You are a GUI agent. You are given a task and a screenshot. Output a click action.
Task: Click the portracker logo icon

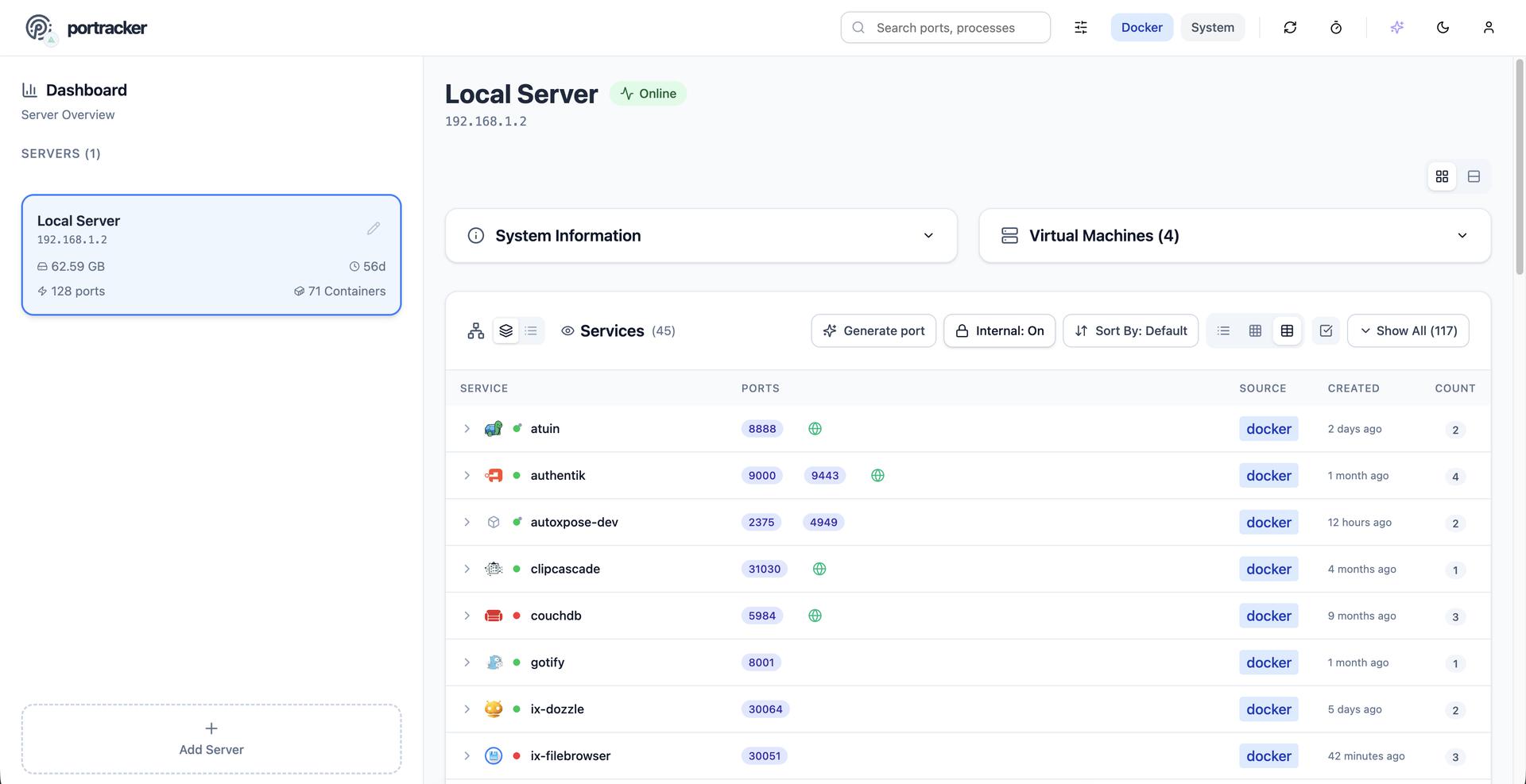point(39,28)
